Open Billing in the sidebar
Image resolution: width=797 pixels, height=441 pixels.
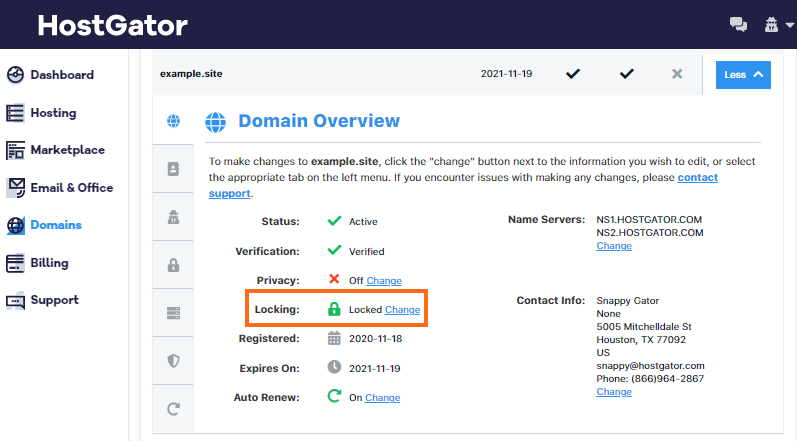(x=49, y=263)
